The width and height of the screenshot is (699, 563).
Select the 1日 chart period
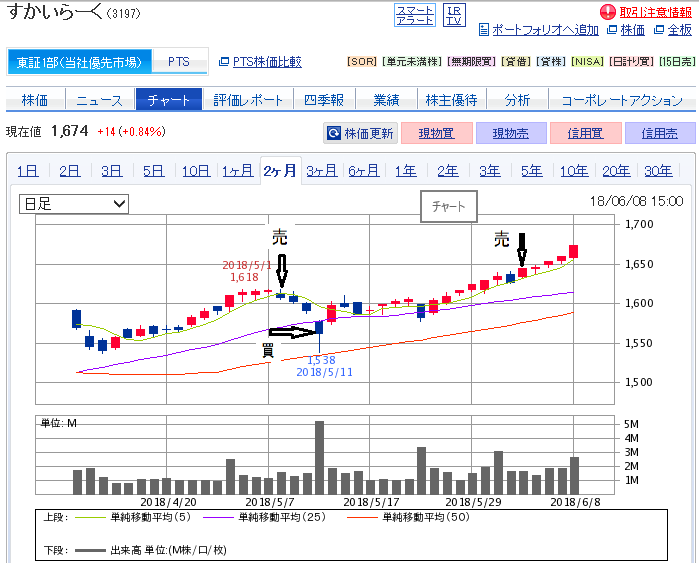[28, 170]
